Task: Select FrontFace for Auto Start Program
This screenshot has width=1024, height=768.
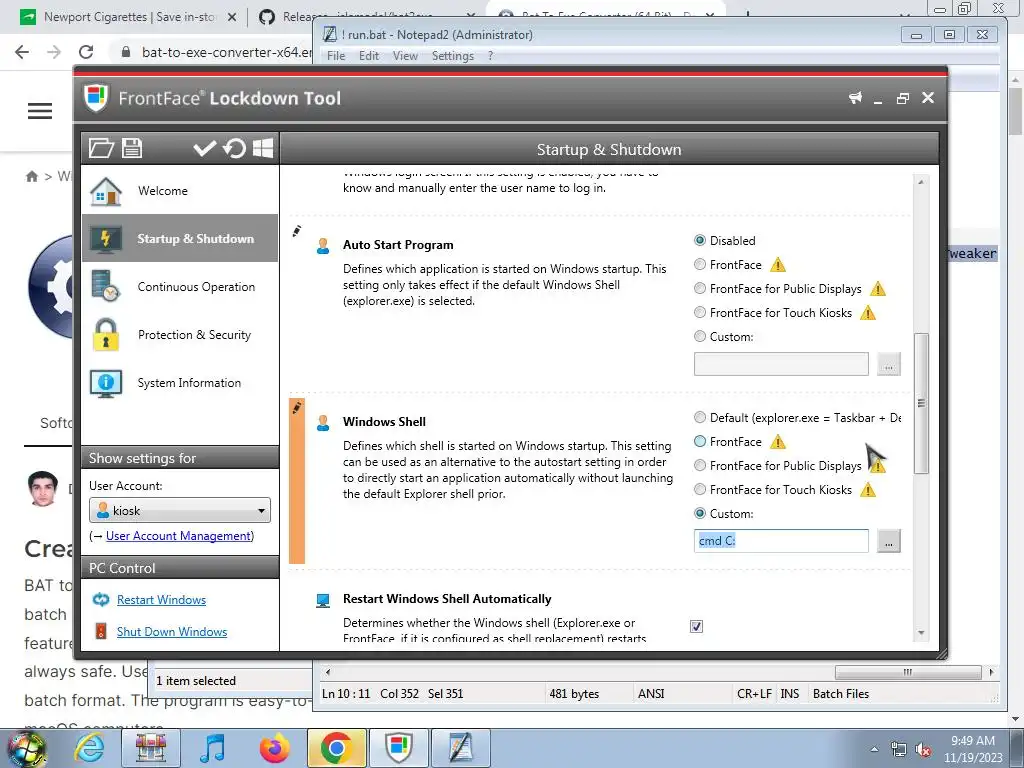Action: point(699,264)
